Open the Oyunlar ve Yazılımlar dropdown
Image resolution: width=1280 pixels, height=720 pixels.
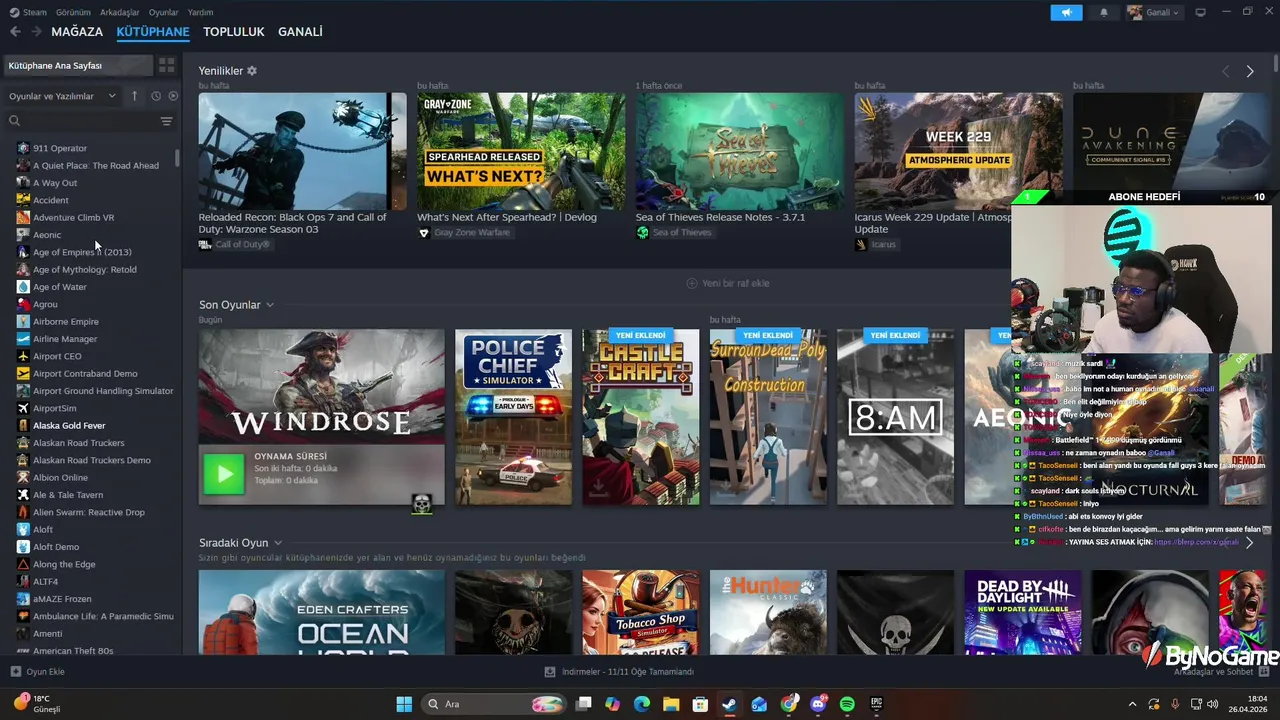point(62,96)
